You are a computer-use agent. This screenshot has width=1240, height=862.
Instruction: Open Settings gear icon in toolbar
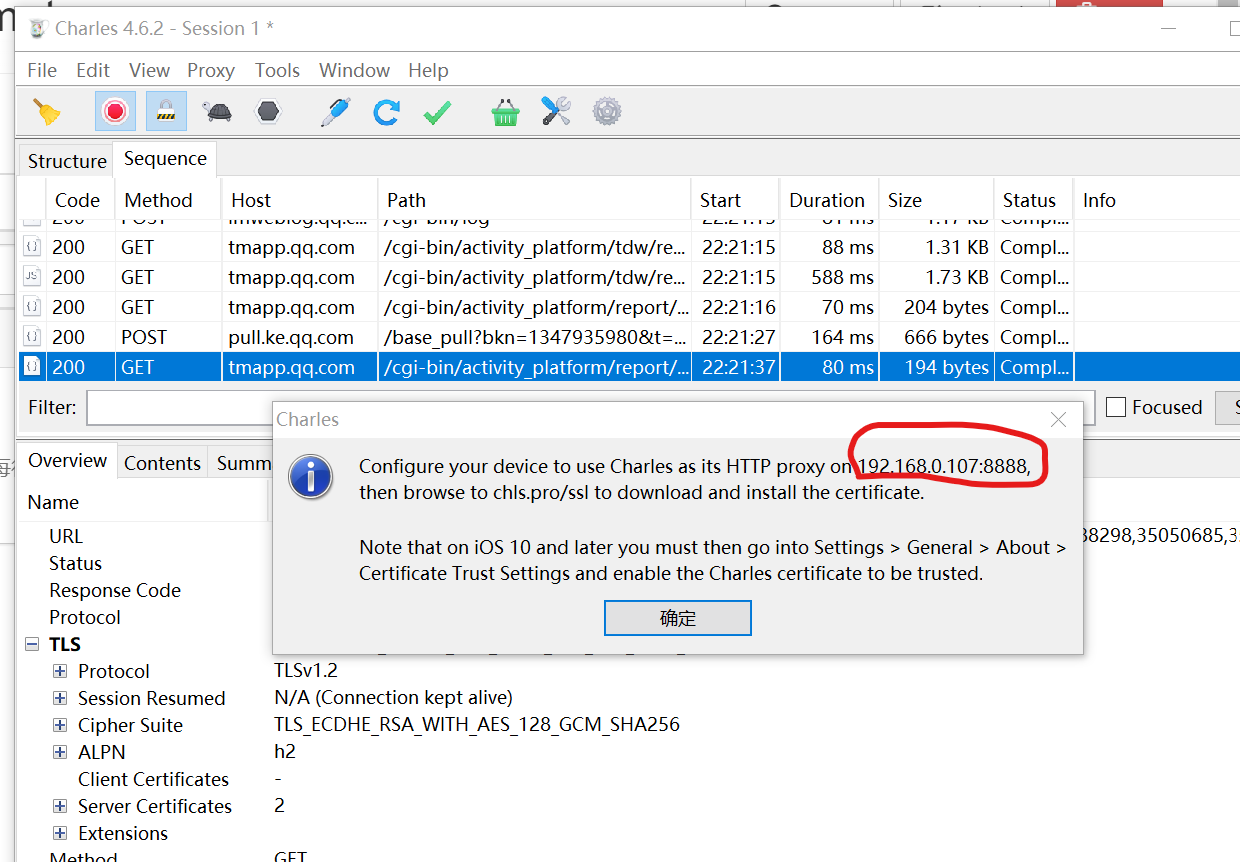tap(607, 111)
